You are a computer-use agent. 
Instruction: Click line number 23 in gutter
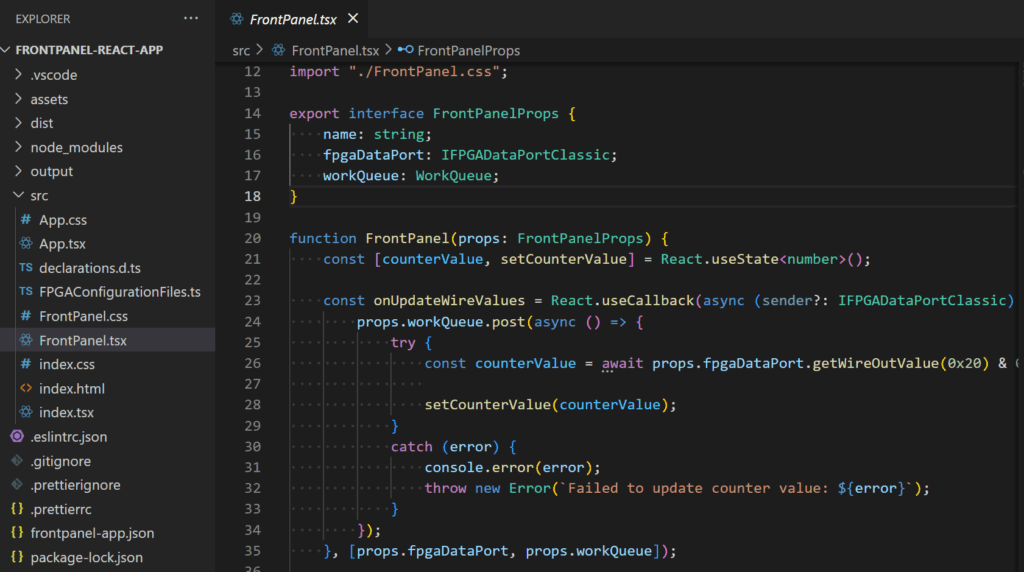[x=252, y=300]
